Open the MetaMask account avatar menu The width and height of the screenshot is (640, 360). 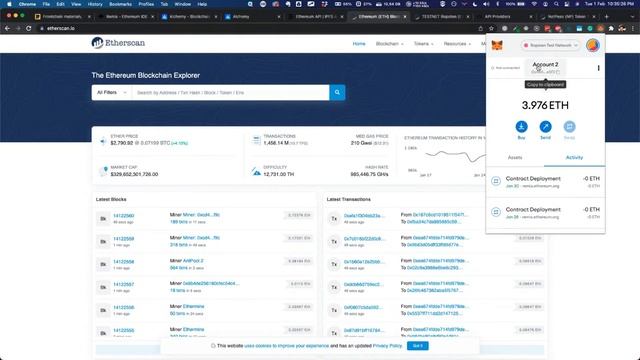click(593, 45)
